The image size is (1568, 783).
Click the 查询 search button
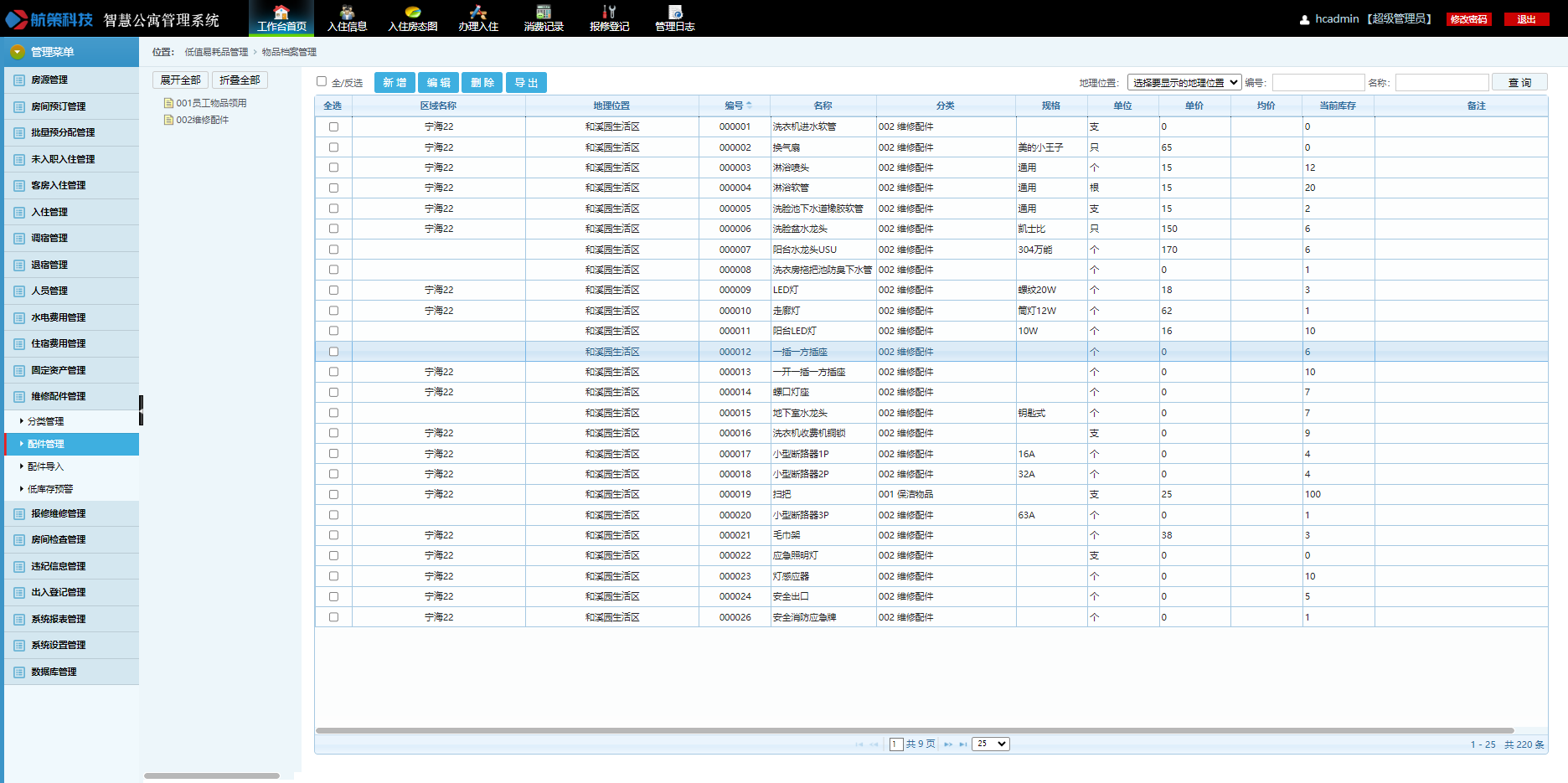coord(1519,83)
